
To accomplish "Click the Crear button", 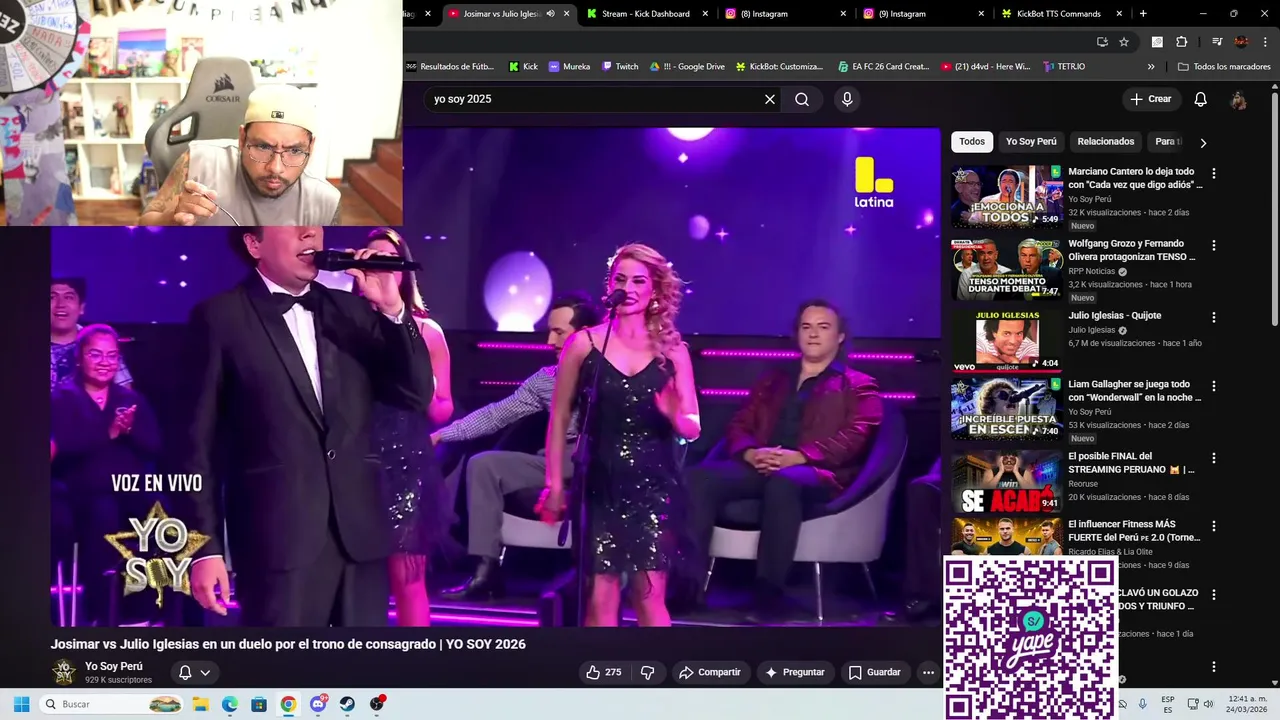I will pyautogui.click(x=1150, y=99).
